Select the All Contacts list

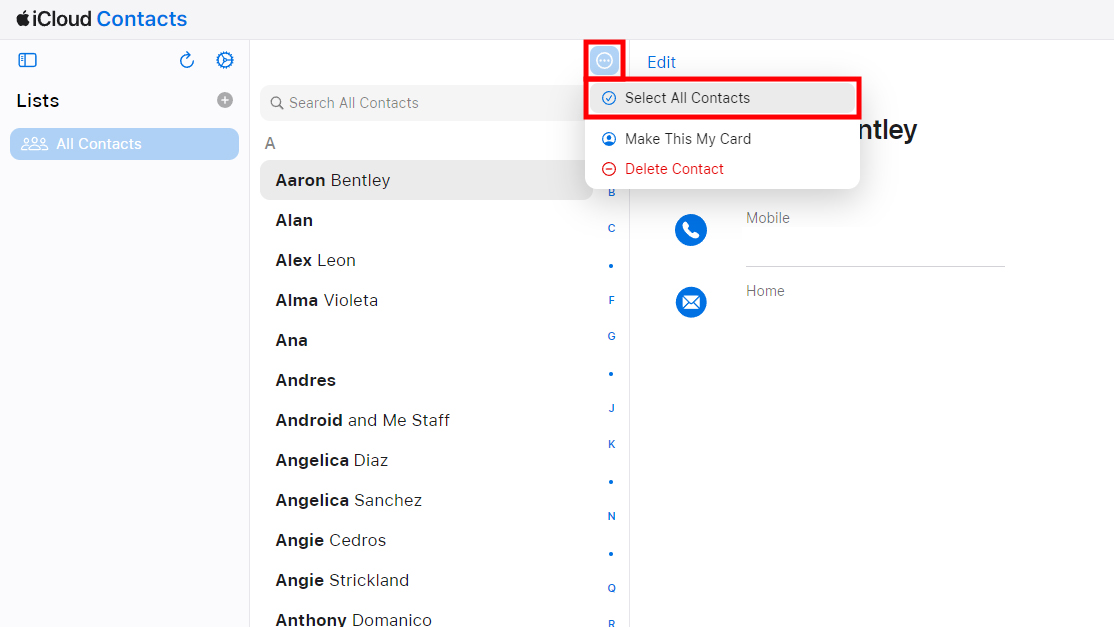click(124, 144)
